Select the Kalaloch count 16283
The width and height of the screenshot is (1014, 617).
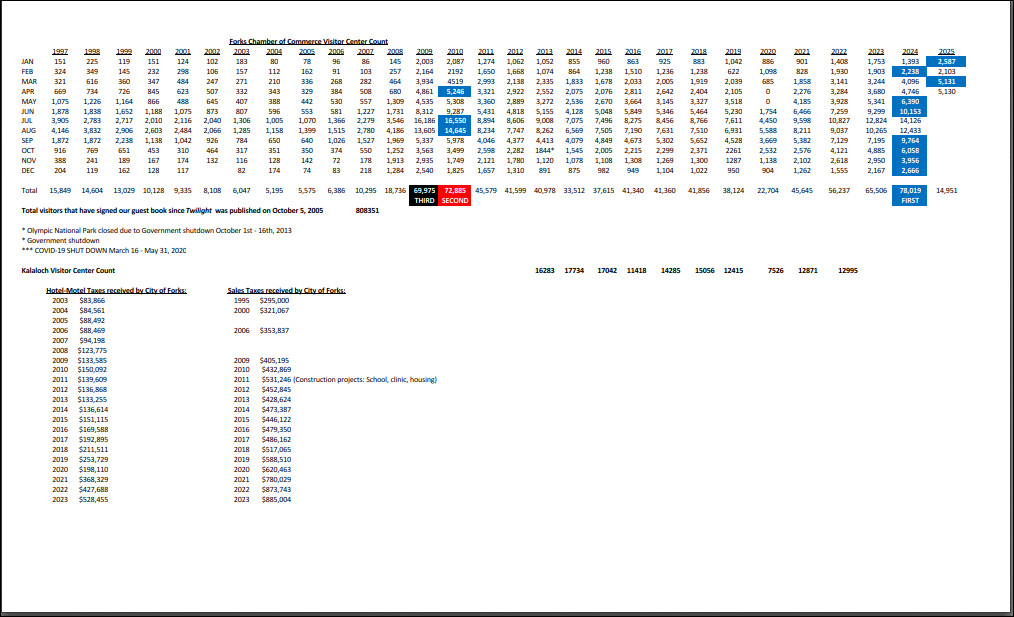pos(545,270)
